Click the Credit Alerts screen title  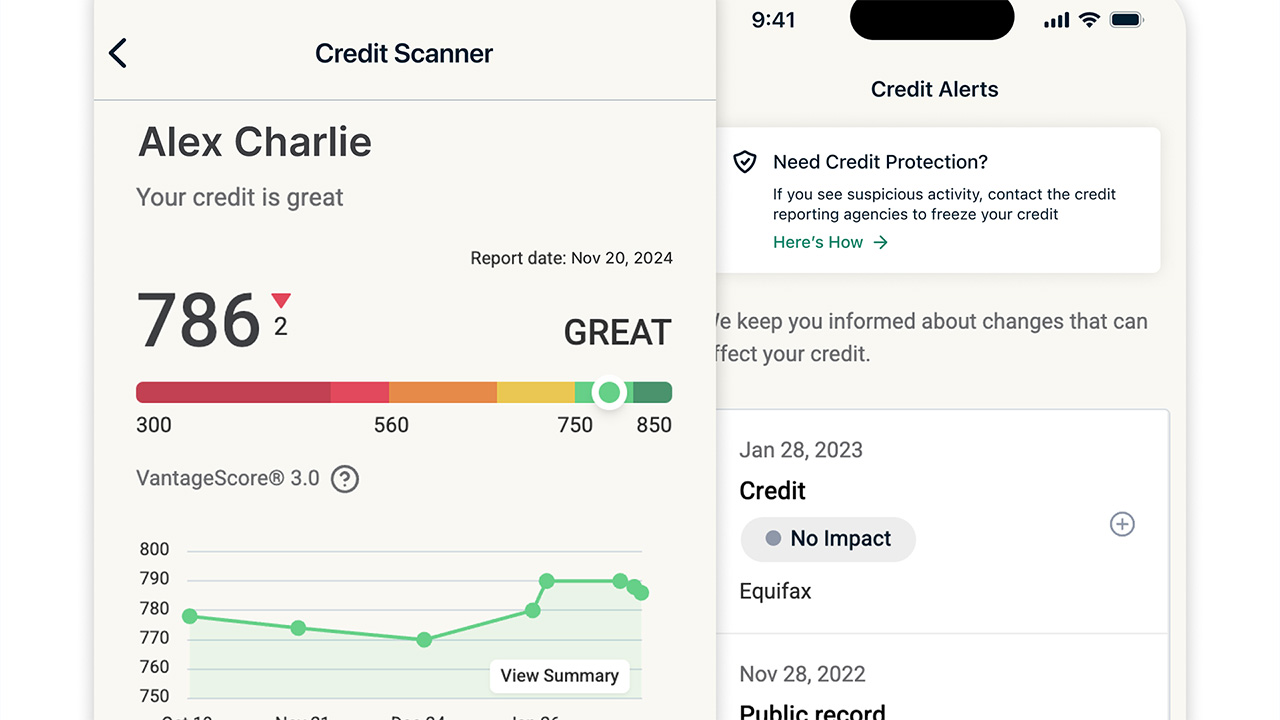tap(934, 89)
